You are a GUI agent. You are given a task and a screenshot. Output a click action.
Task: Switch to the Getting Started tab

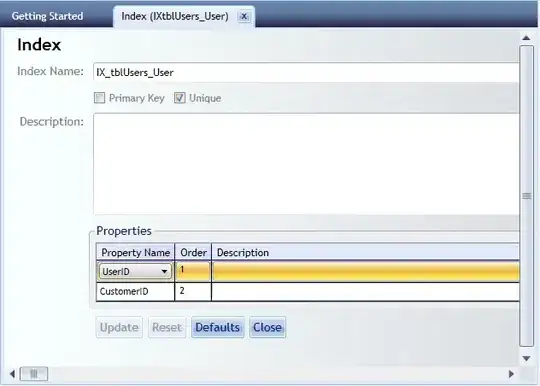pos(47,16)
